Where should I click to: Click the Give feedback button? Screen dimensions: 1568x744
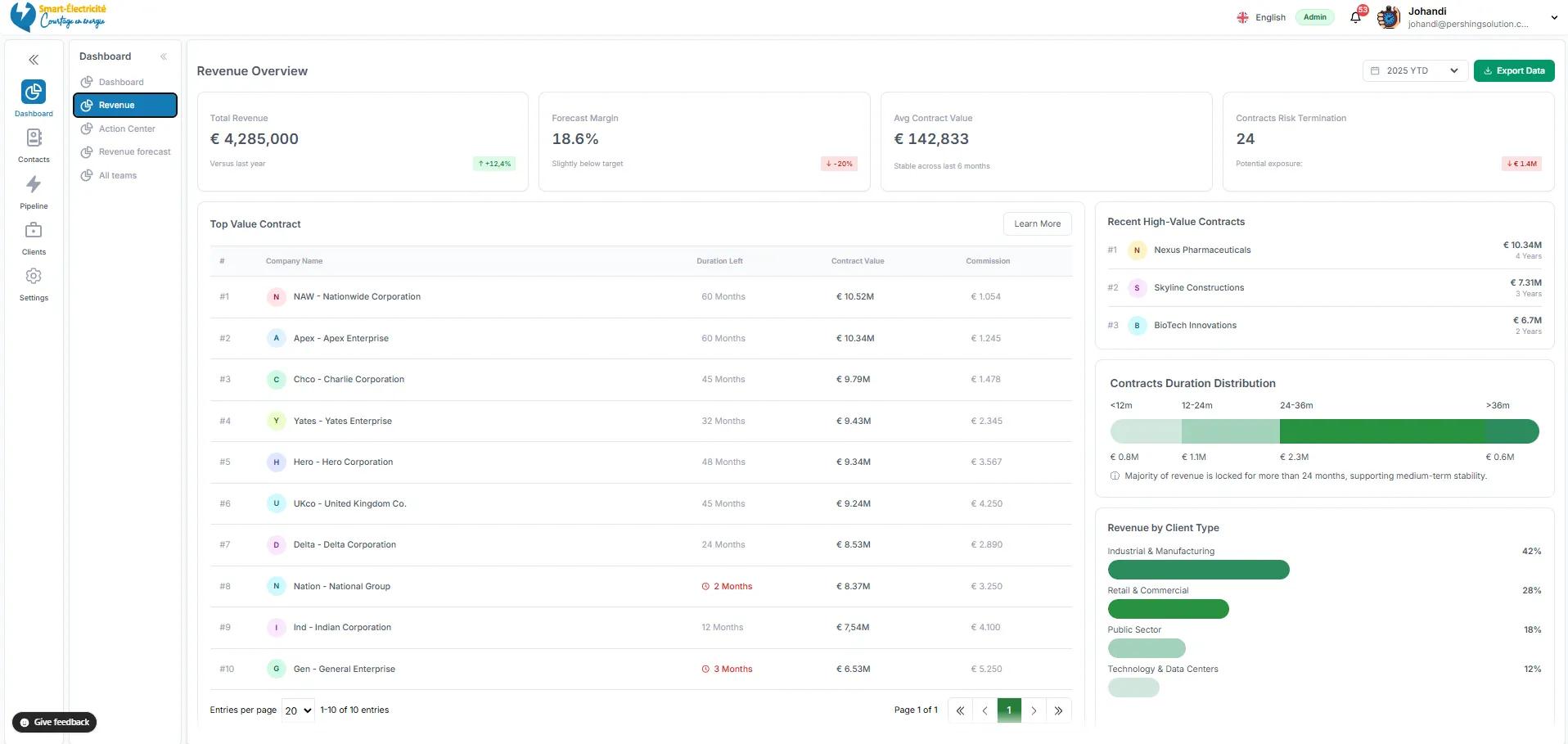point(54,722)
